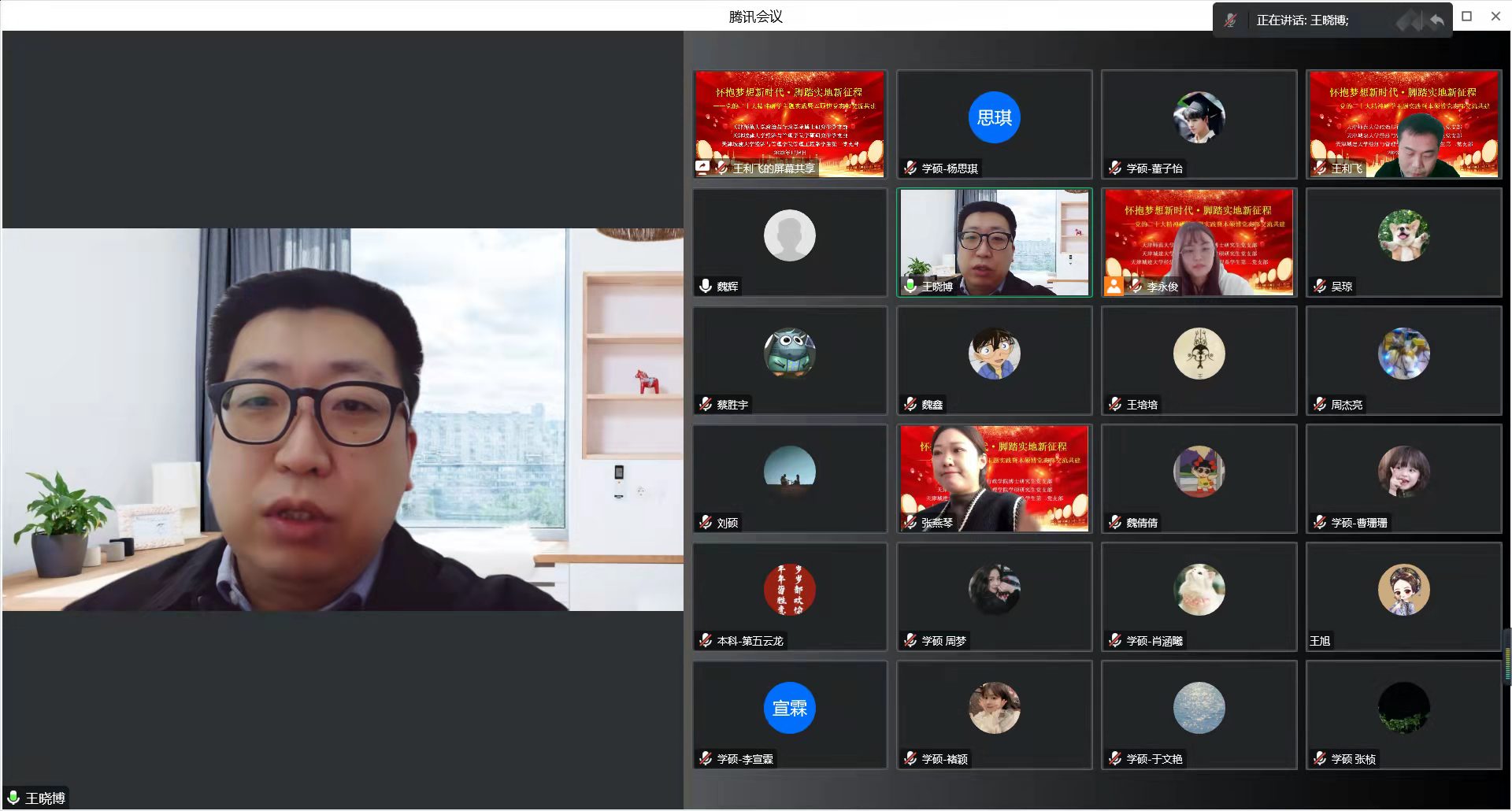Click the participant grid scrollbar on right edge
This screenshot has height=811, width=1512.
1507,654
